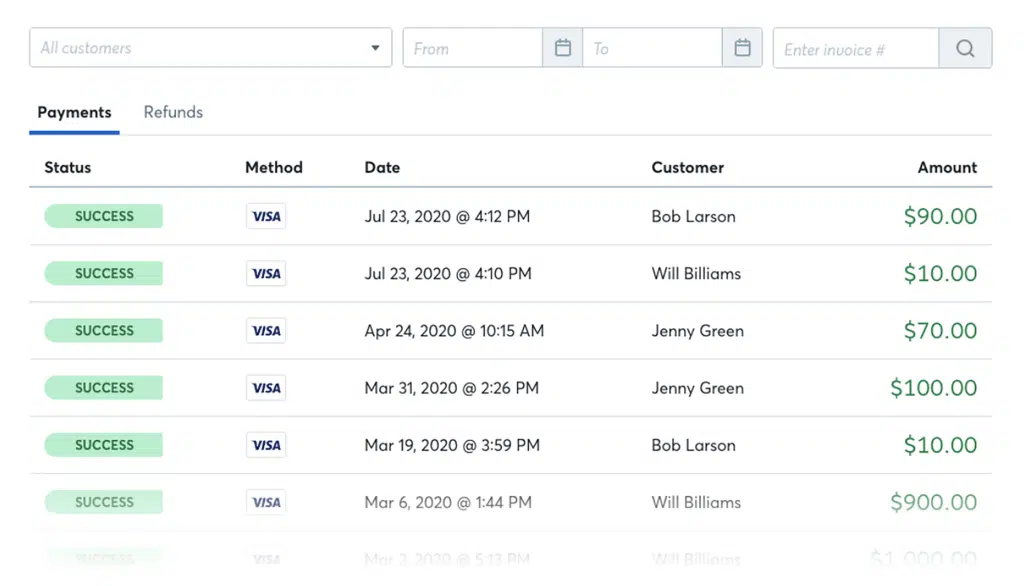Switch to the Refunds tab
The width and height of the screenshot is (1024, 586).
(173, 112)
